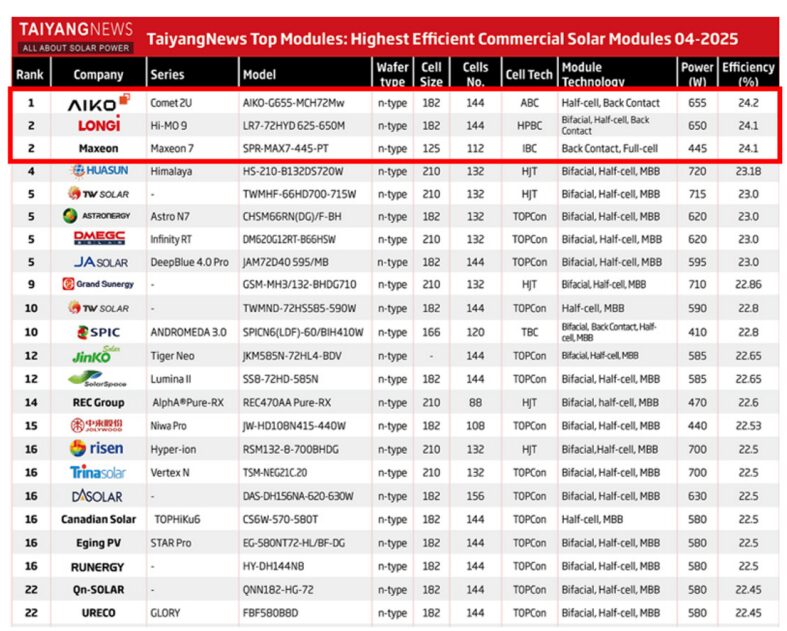Select the LONGi logo

(x=98, y=125)
